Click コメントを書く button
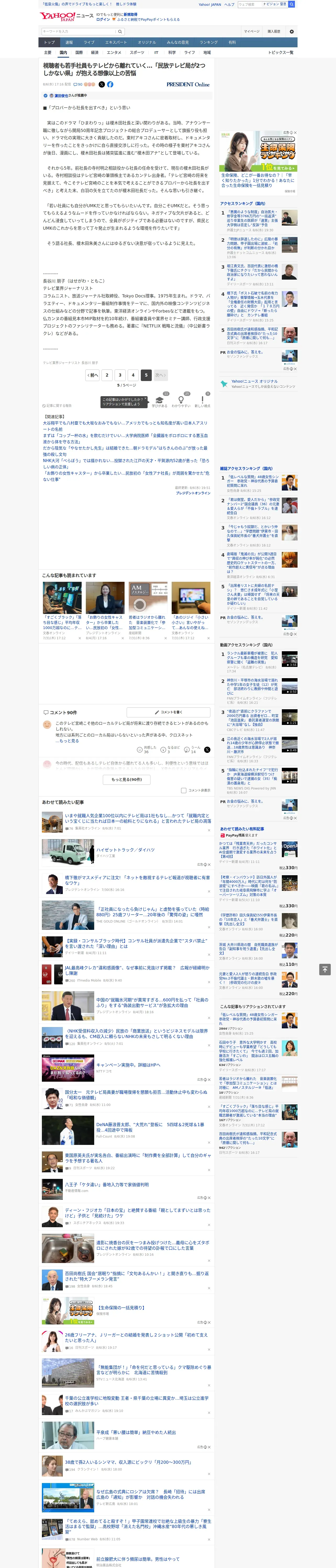This screenshot has height=1568, width=336. pyautogui.click(x=168, y=712)
